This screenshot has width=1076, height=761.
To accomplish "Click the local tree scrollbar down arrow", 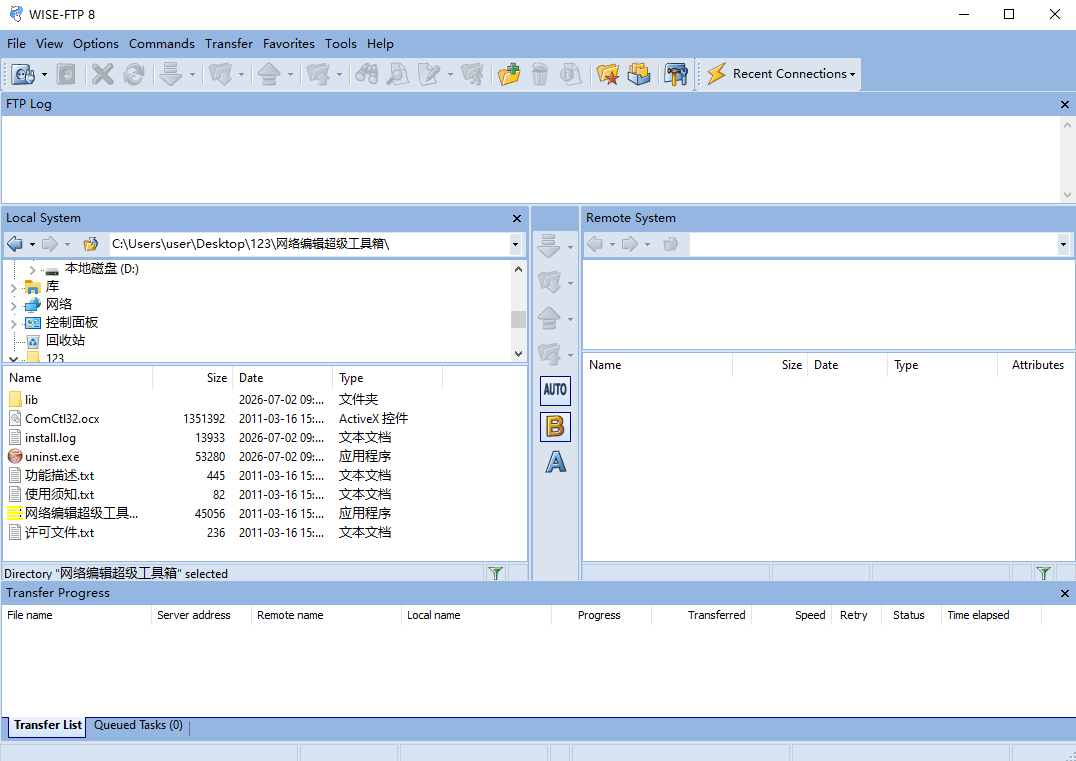I will [x=519, y=354].
